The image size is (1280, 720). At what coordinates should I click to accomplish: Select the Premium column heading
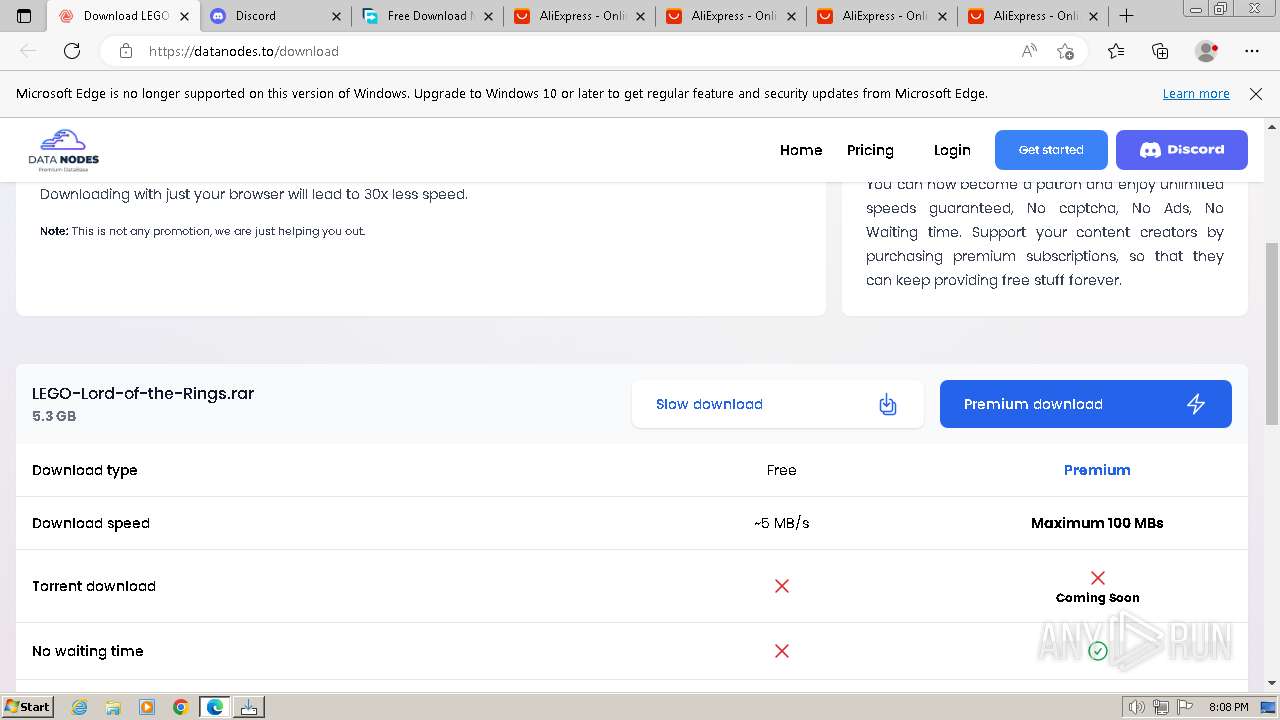tap(1097, 470)
